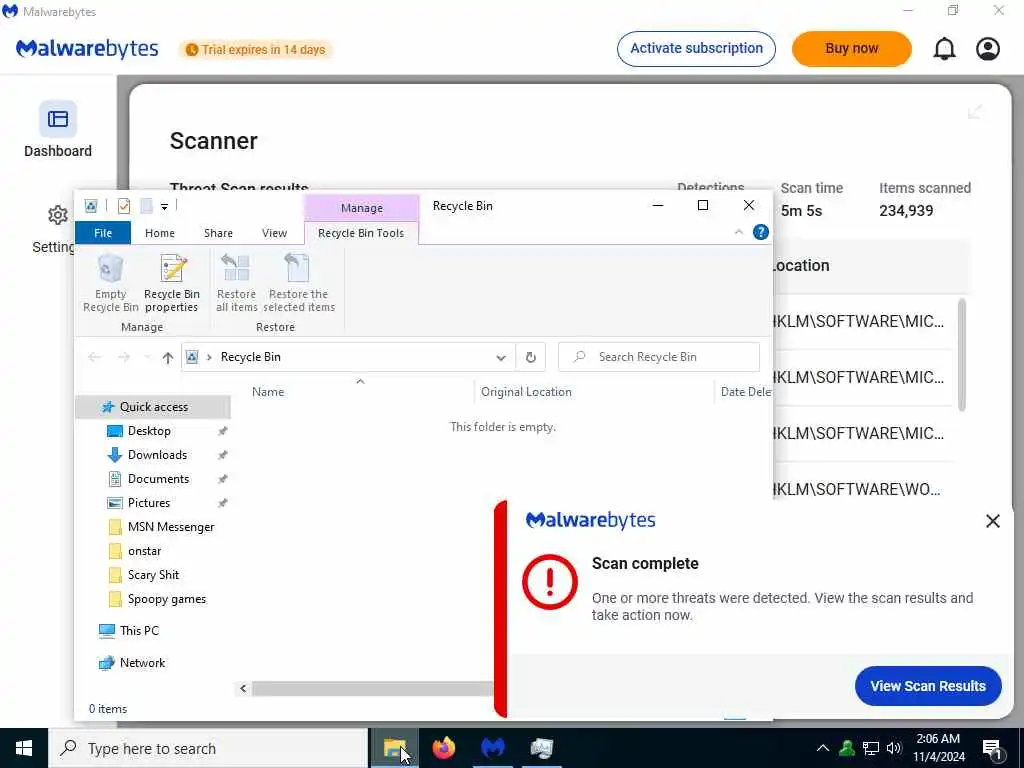Switch to the Home ribbon tab

pyautogui.click(x=160, y=233)
